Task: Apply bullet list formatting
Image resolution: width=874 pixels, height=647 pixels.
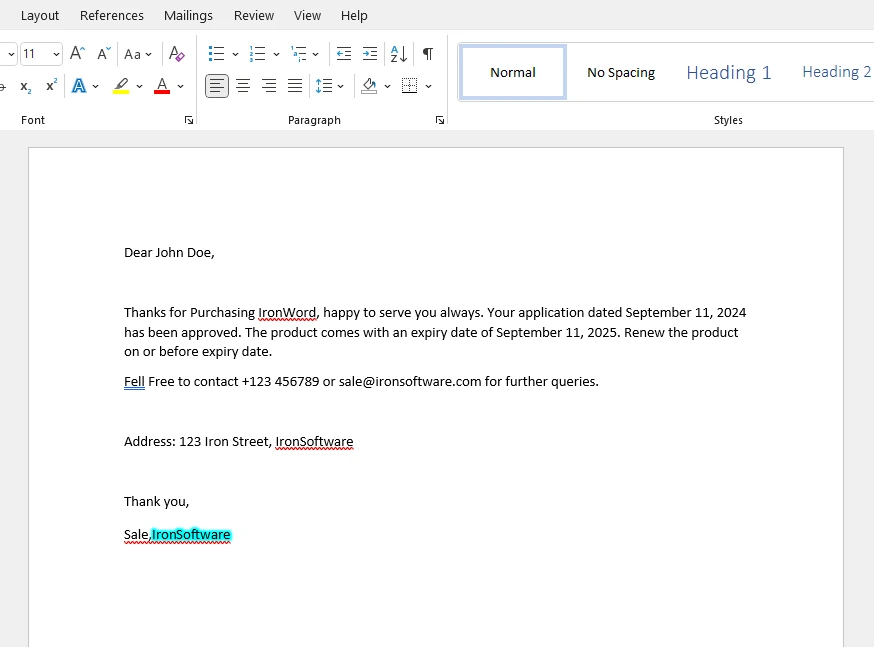Action: point(216,54)
